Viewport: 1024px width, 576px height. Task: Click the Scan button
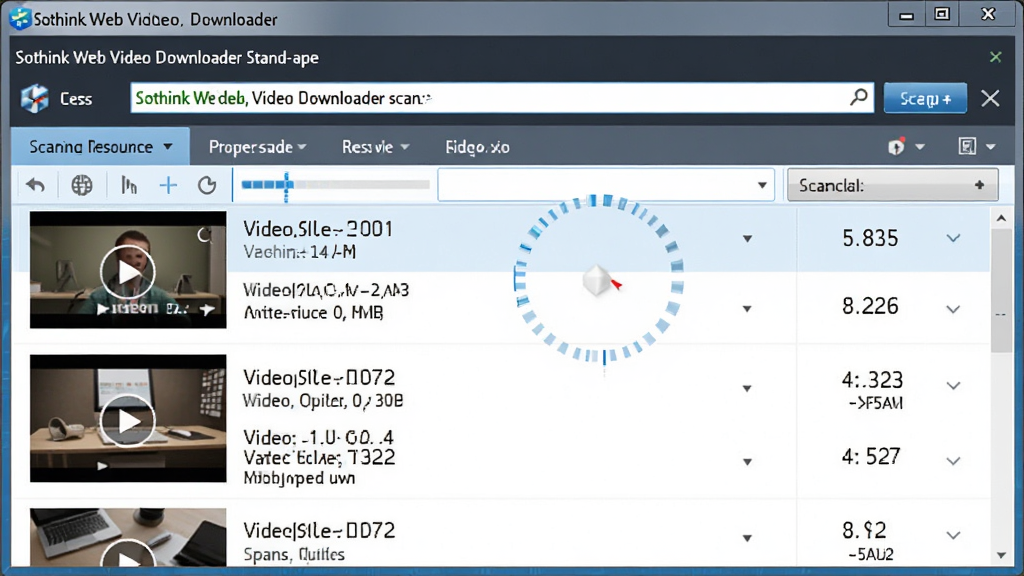pyautogui.click(x=925, y=99)
